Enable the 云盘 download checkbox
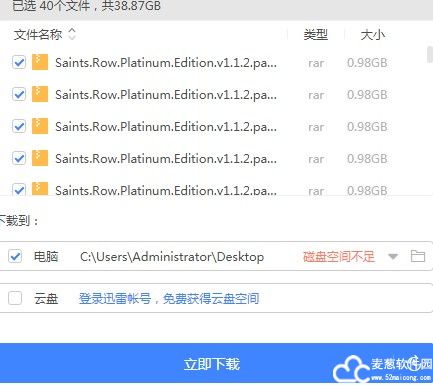The image size is (433, 385). click(15, 298)
